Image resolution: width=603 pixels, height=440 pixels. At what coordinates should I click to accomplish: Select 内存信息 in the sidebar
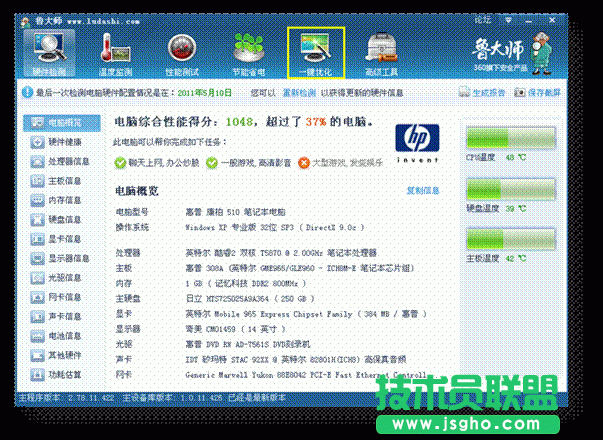[x=57, y=200]
